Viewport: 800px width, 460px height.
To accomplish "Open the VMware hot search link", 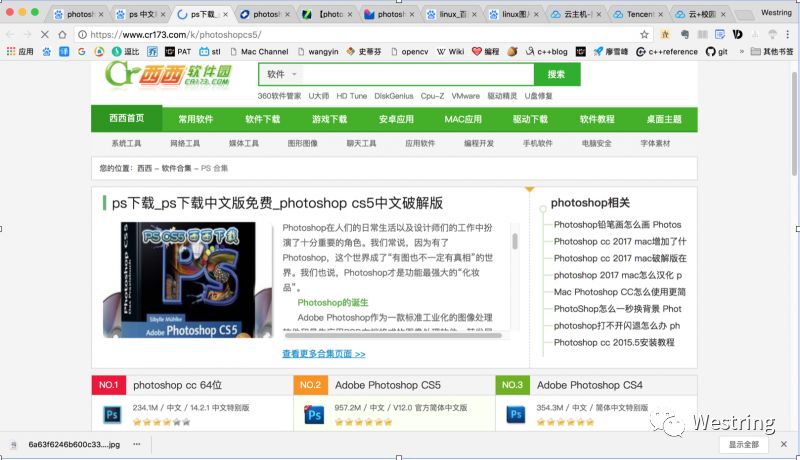I will click(x=465, y=96).
